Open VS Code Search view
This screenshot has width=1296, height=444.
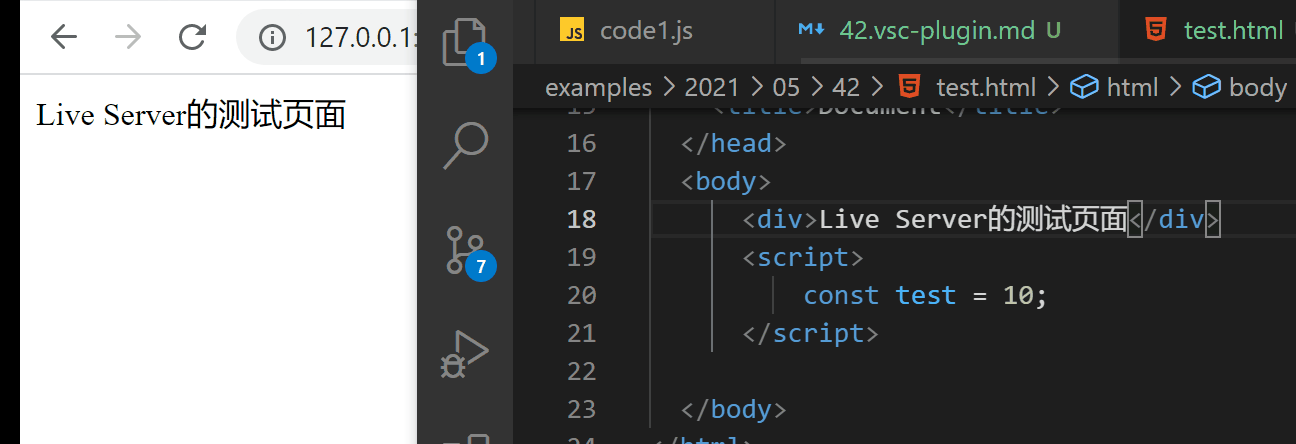pyautogui.click(x=465, y=146)
